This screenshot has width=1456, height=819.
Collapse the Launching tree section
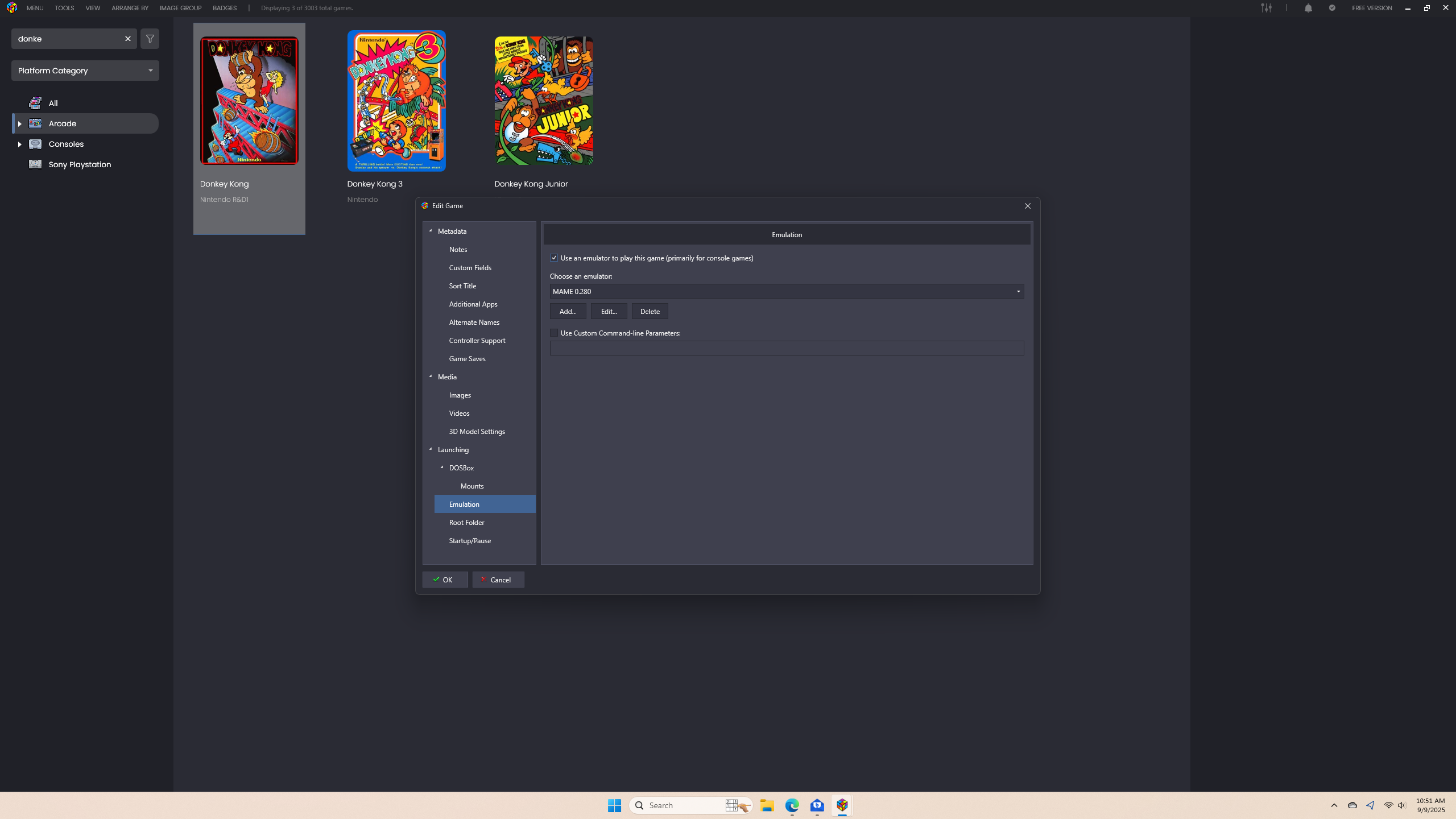tap(431, 449)
